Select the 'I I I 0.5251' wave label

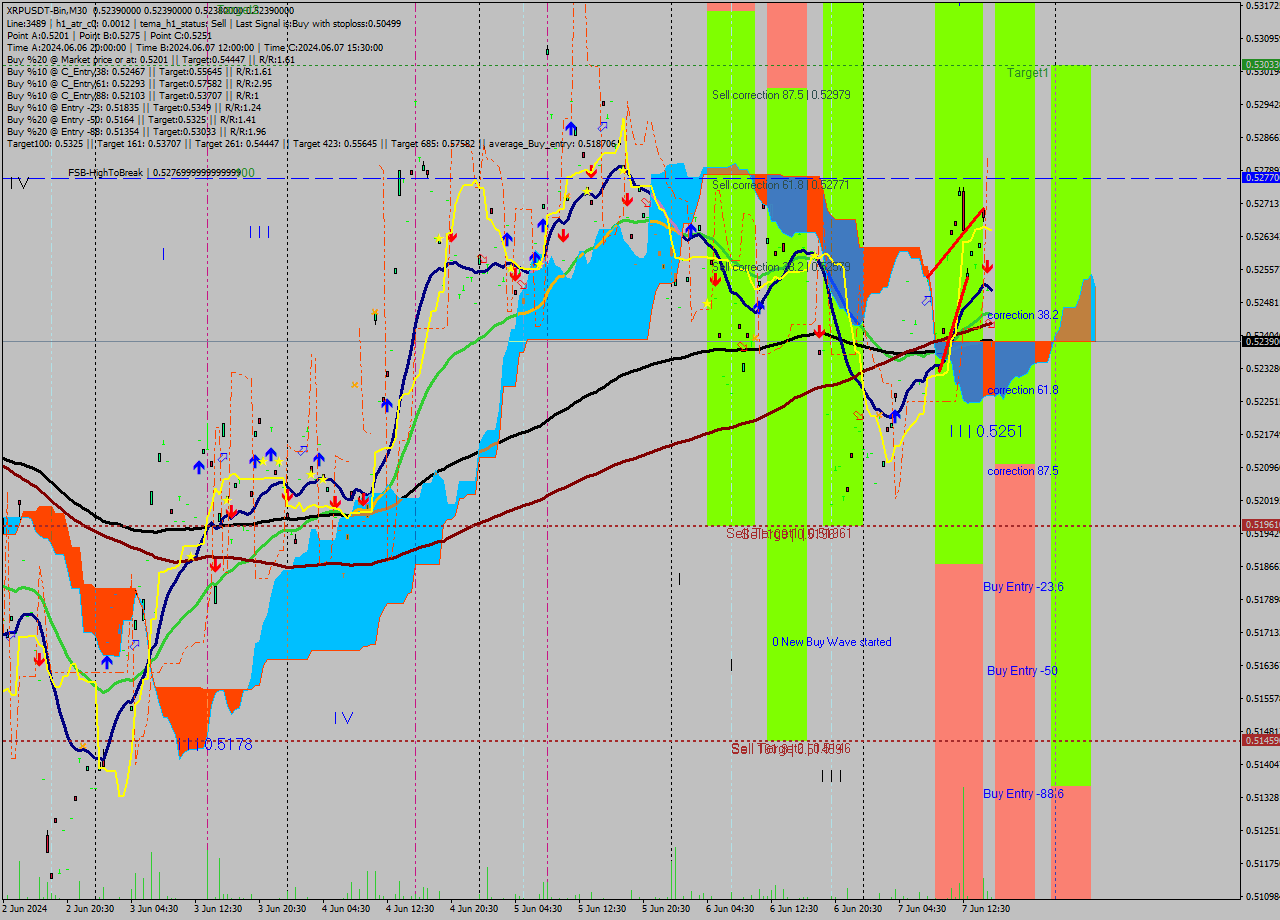(986, 431)
